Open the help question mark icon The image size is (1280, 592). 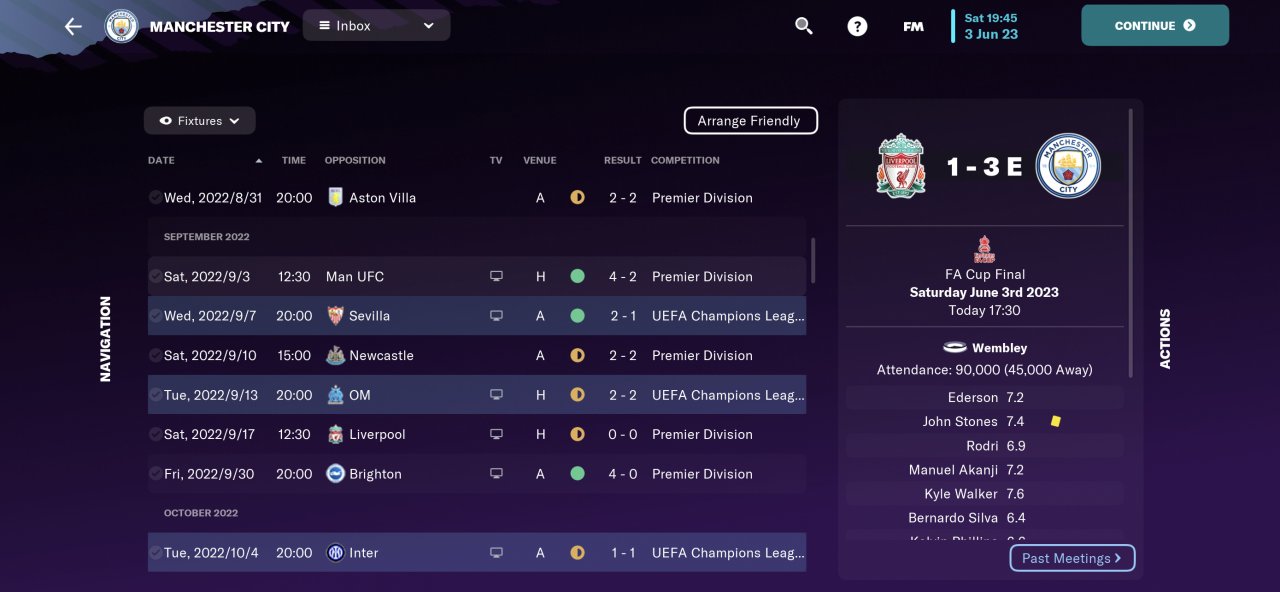click(x=857, y=26)
